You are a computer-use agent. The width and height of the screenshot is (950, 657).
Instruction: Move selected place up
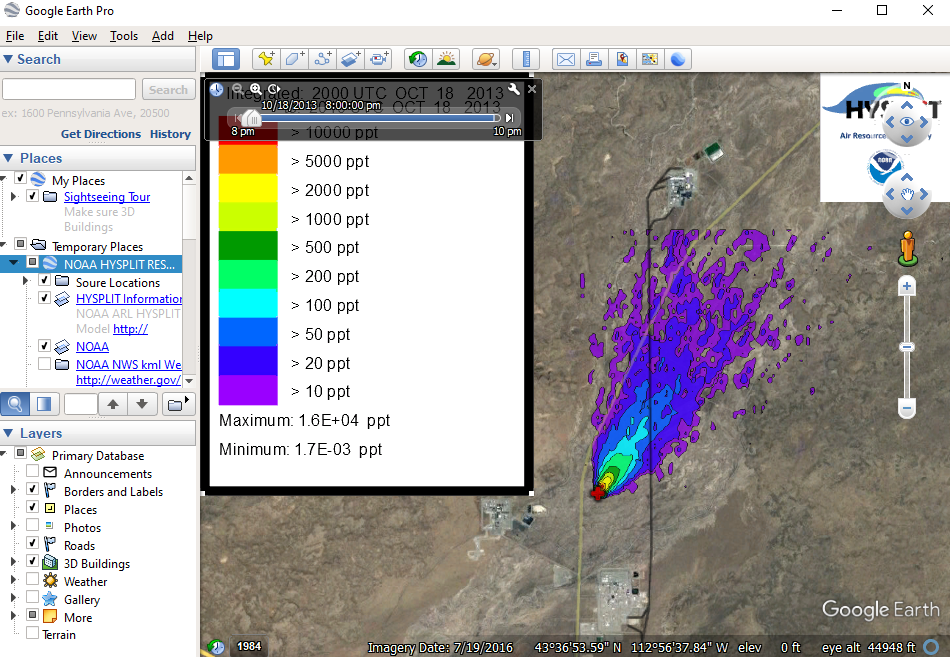(113, 404)
